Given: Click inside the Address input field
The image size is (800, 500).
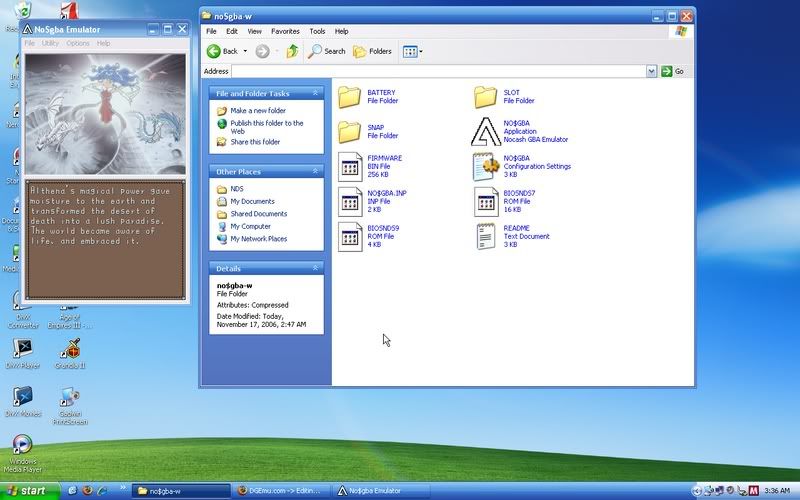Looking at the screenshot, I should [x=438, y=71].
